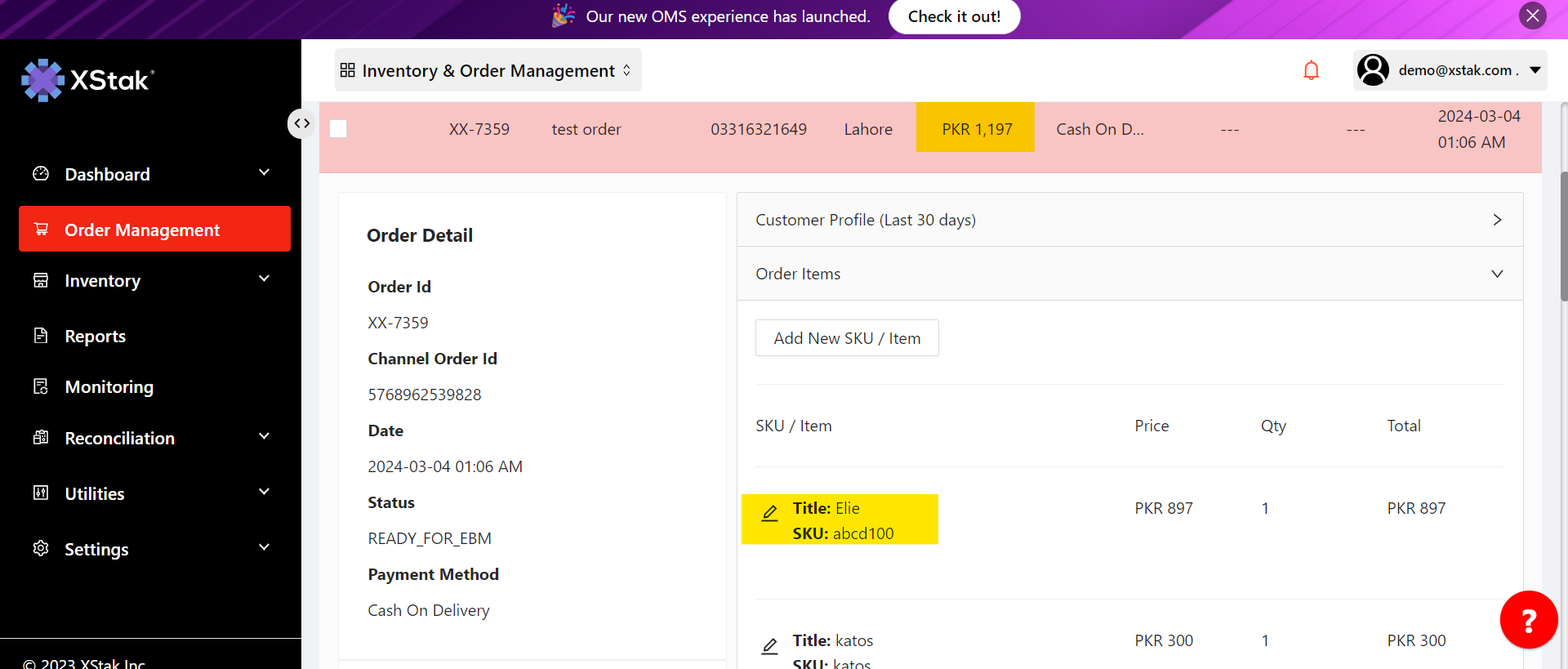Click the notification bell icon

[x=1311, y=71]
